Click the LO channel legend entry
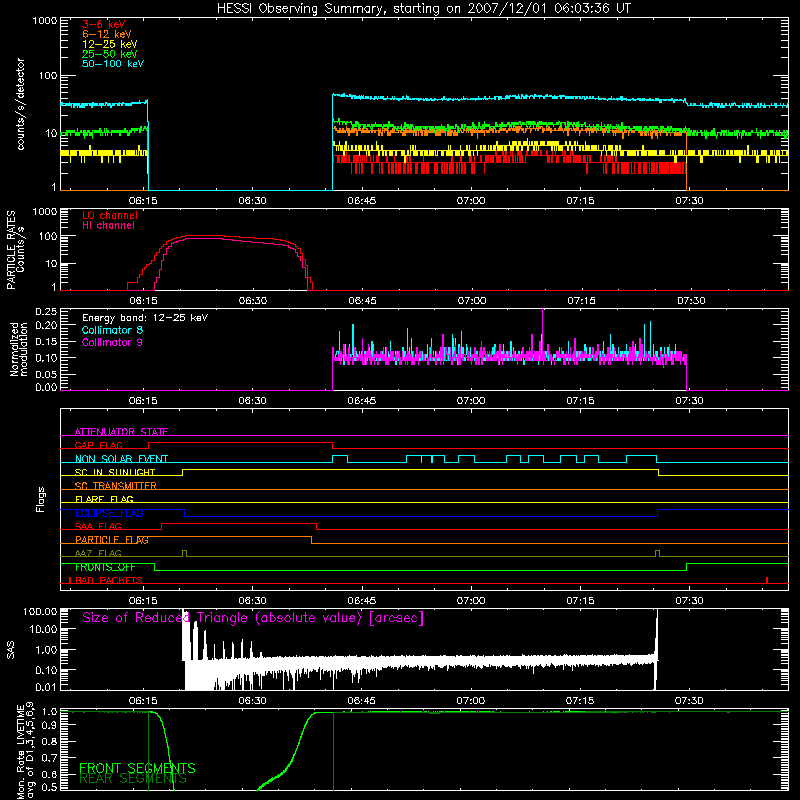Image resolution: width=800 pixels, height=800 pixels. point(110,215)
